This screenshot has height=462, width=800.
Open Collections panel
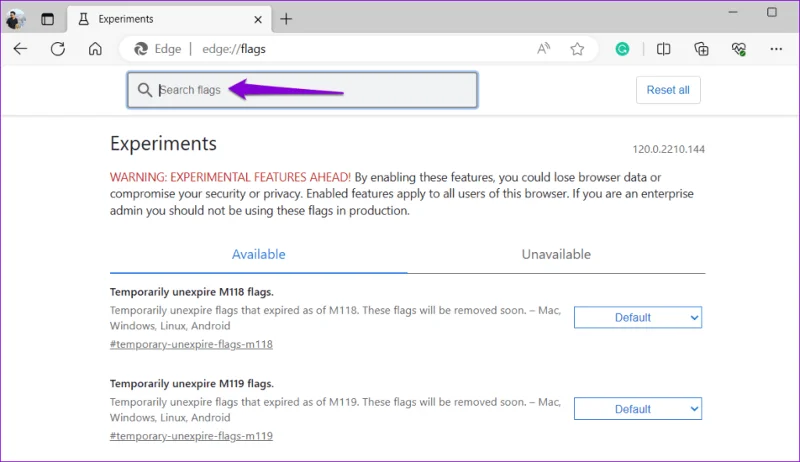pyautogui.click(x=702, y=49)
